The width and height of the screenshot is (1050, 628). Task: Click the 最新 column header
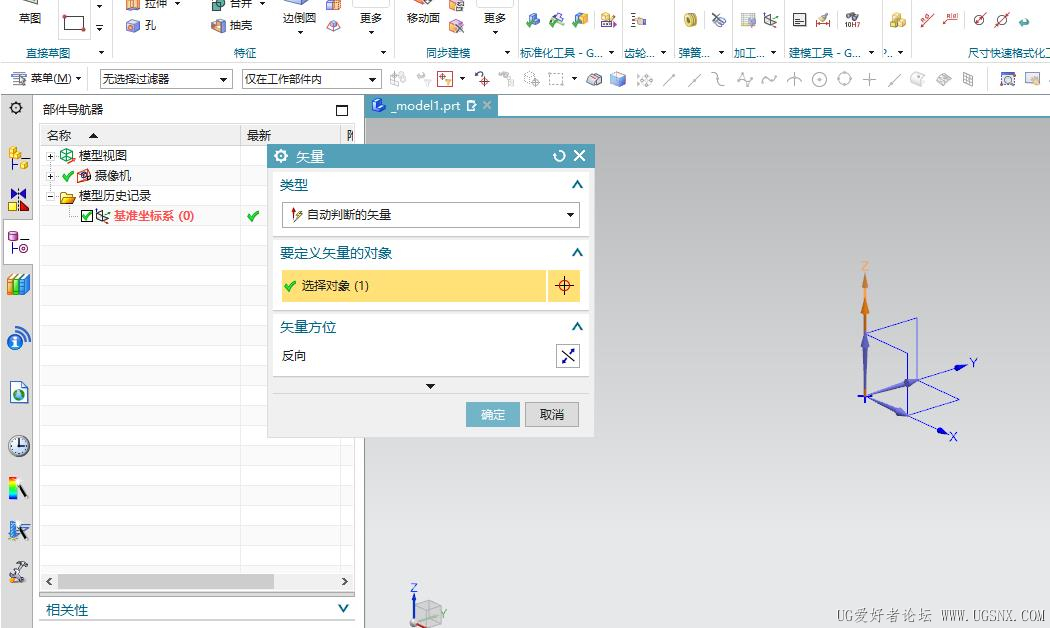click(x=291, y=135)
